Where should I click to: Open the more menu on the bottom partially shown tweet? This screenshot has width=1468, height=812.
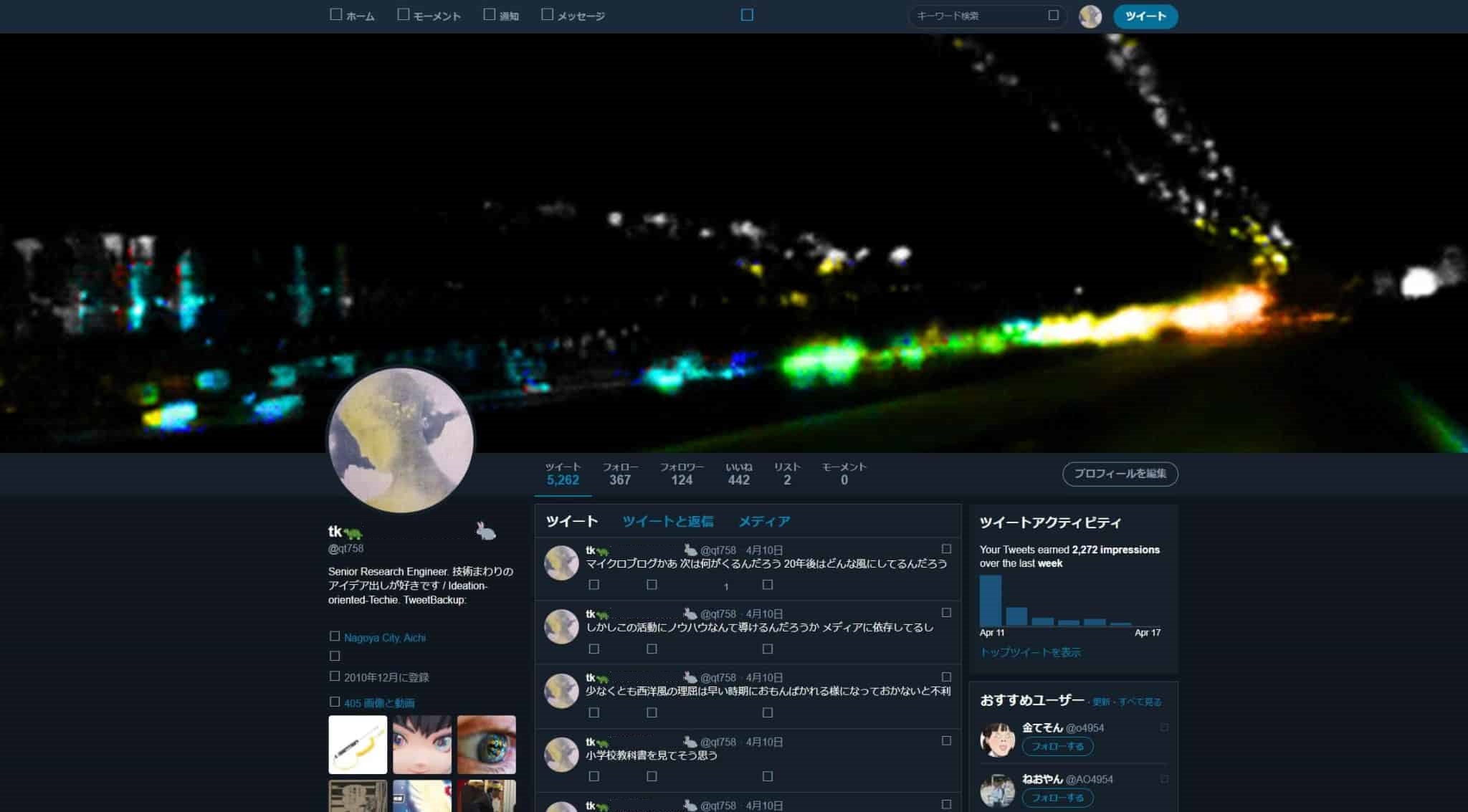[946, 804]
